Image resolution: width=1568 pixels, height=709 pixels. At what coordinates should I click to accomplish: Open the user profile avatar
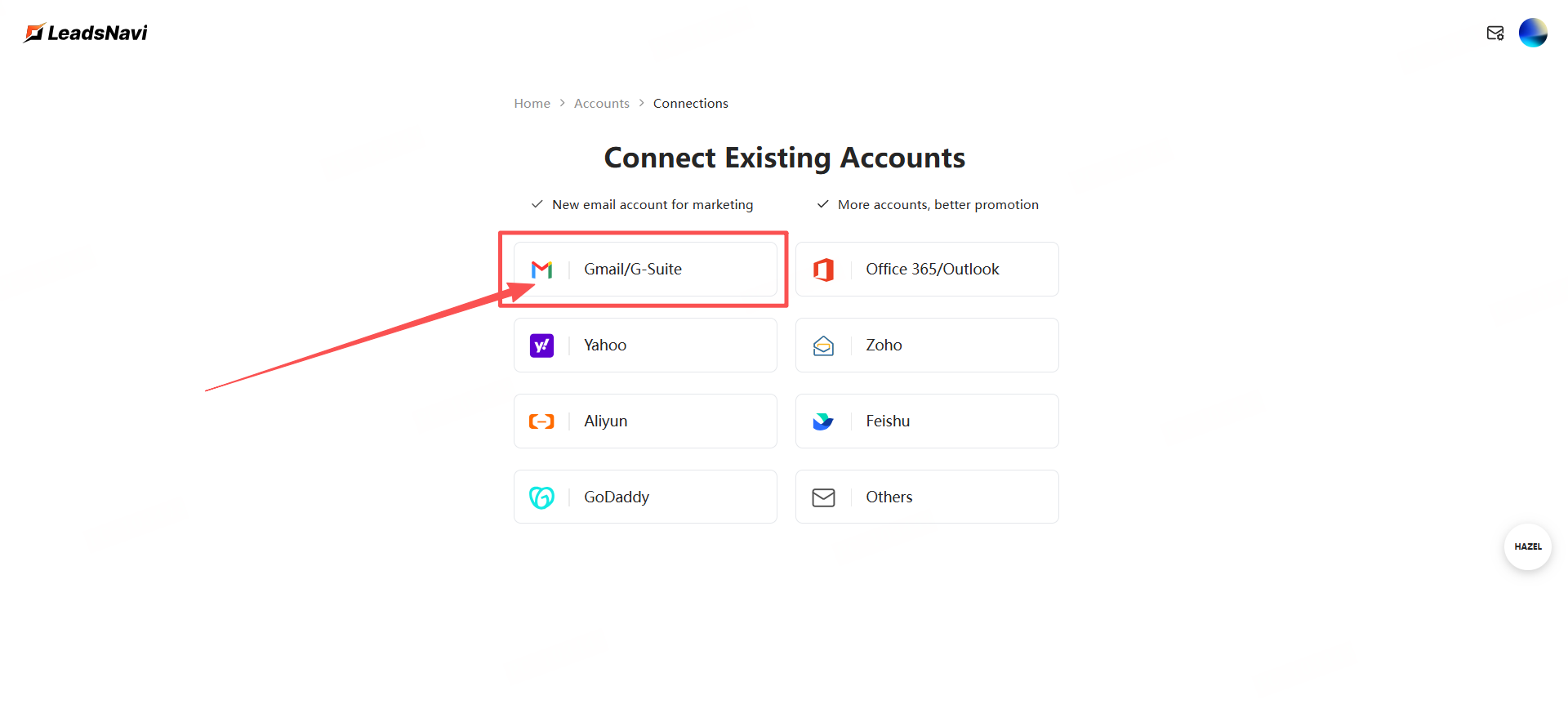[x=1533, y=33]
